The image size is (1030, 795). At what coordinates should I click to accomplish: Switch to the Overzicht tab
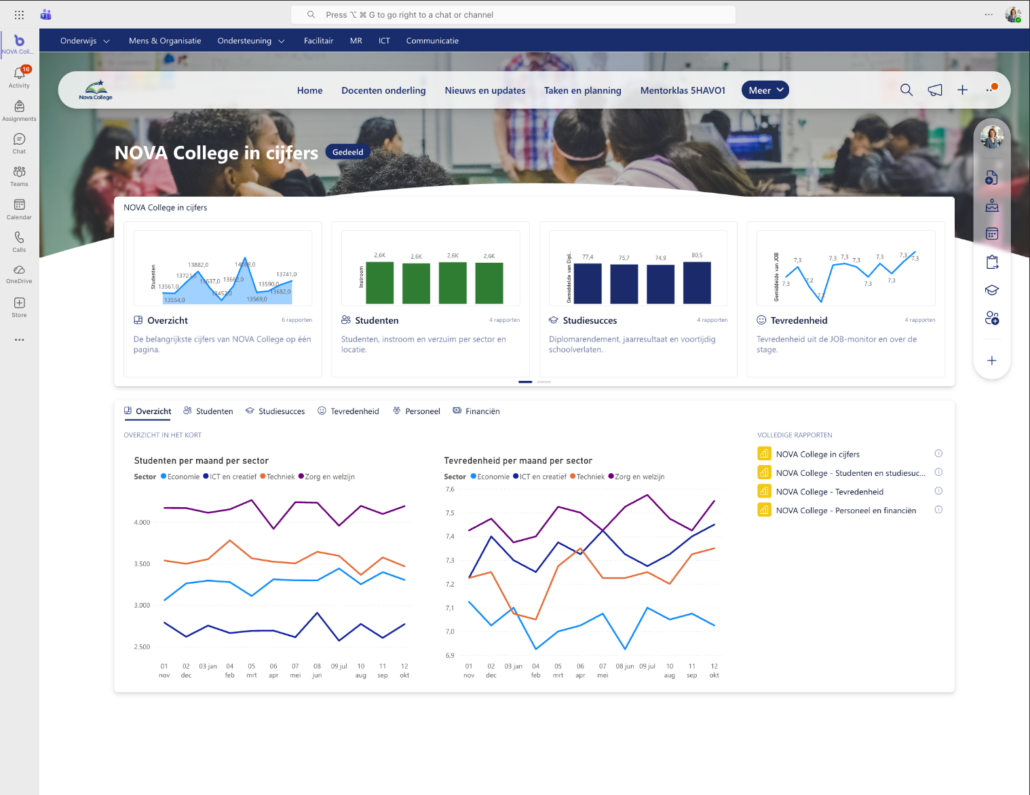point(148,411)
